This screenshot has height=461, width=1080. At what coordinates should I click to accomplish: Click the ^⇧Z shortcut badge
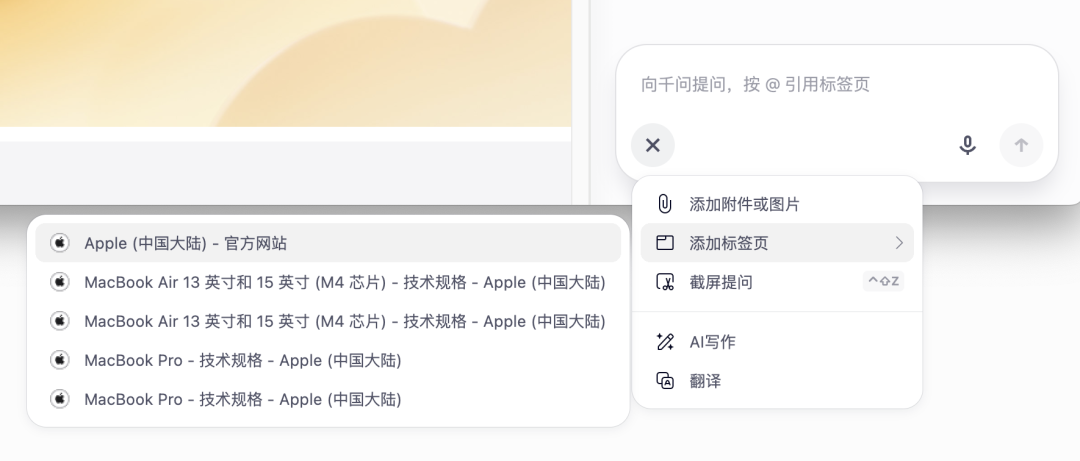pos(883,281)
